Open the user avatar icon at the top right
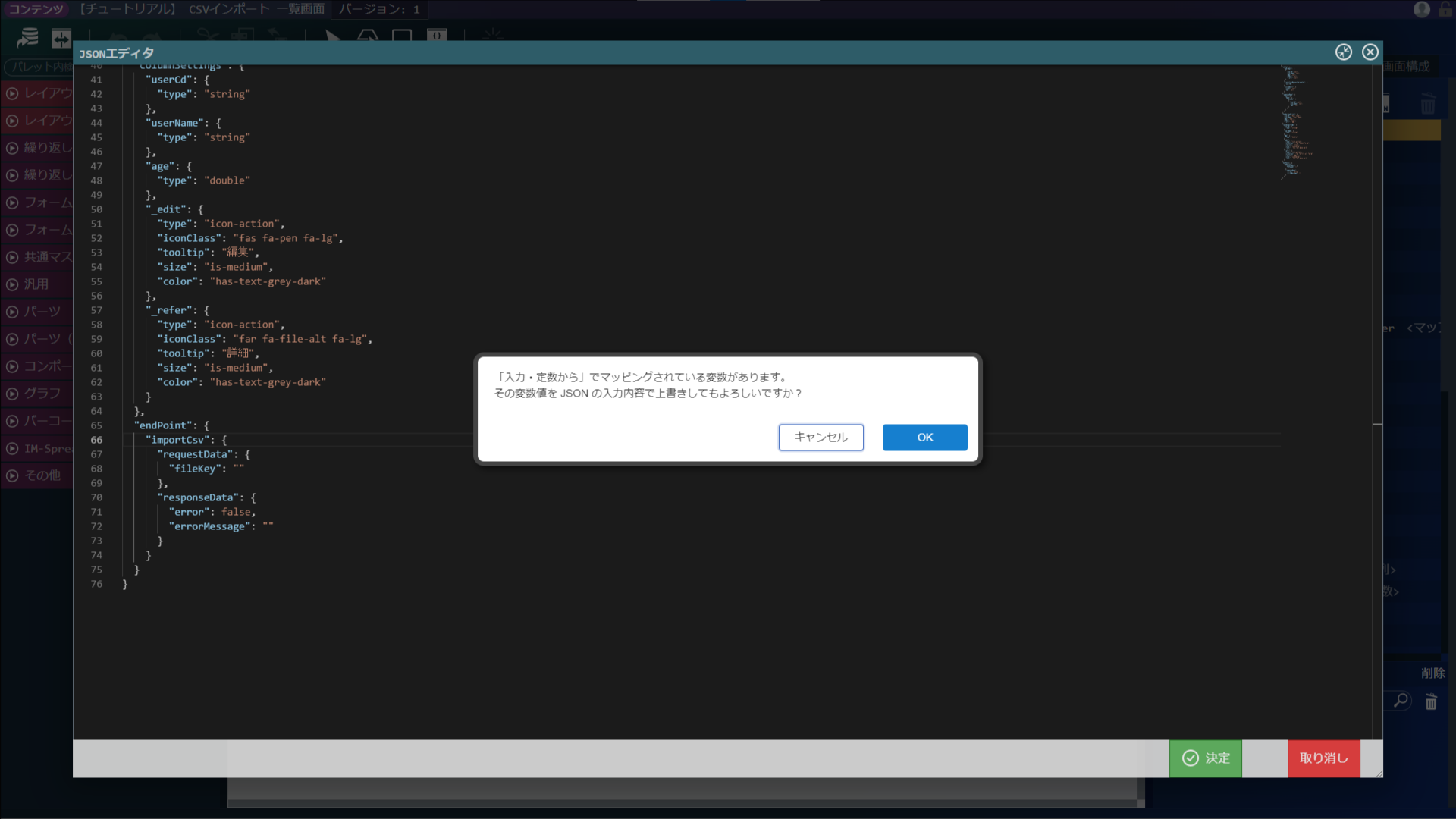 (x=1422, y=9)
